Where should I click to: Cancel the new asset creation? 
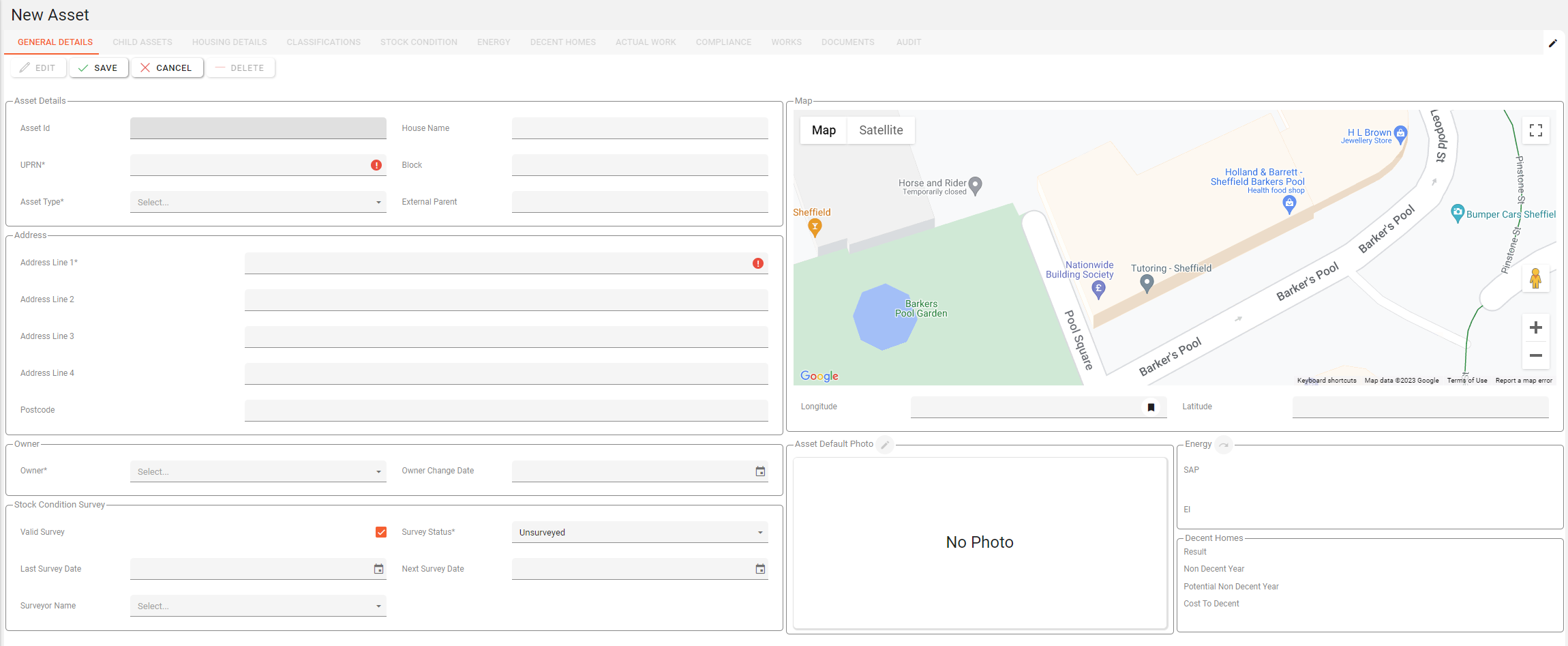(166, 68)
